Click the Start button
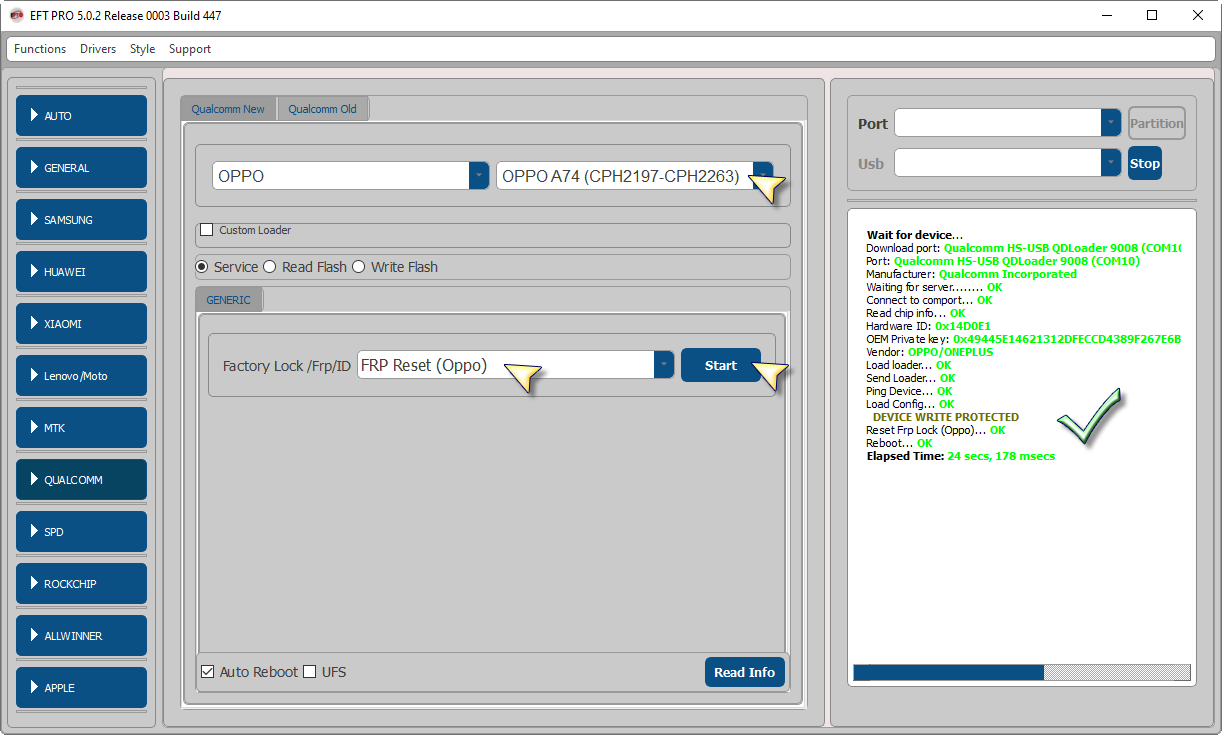This screenshot has height=735, width=1222. (721, 365)
